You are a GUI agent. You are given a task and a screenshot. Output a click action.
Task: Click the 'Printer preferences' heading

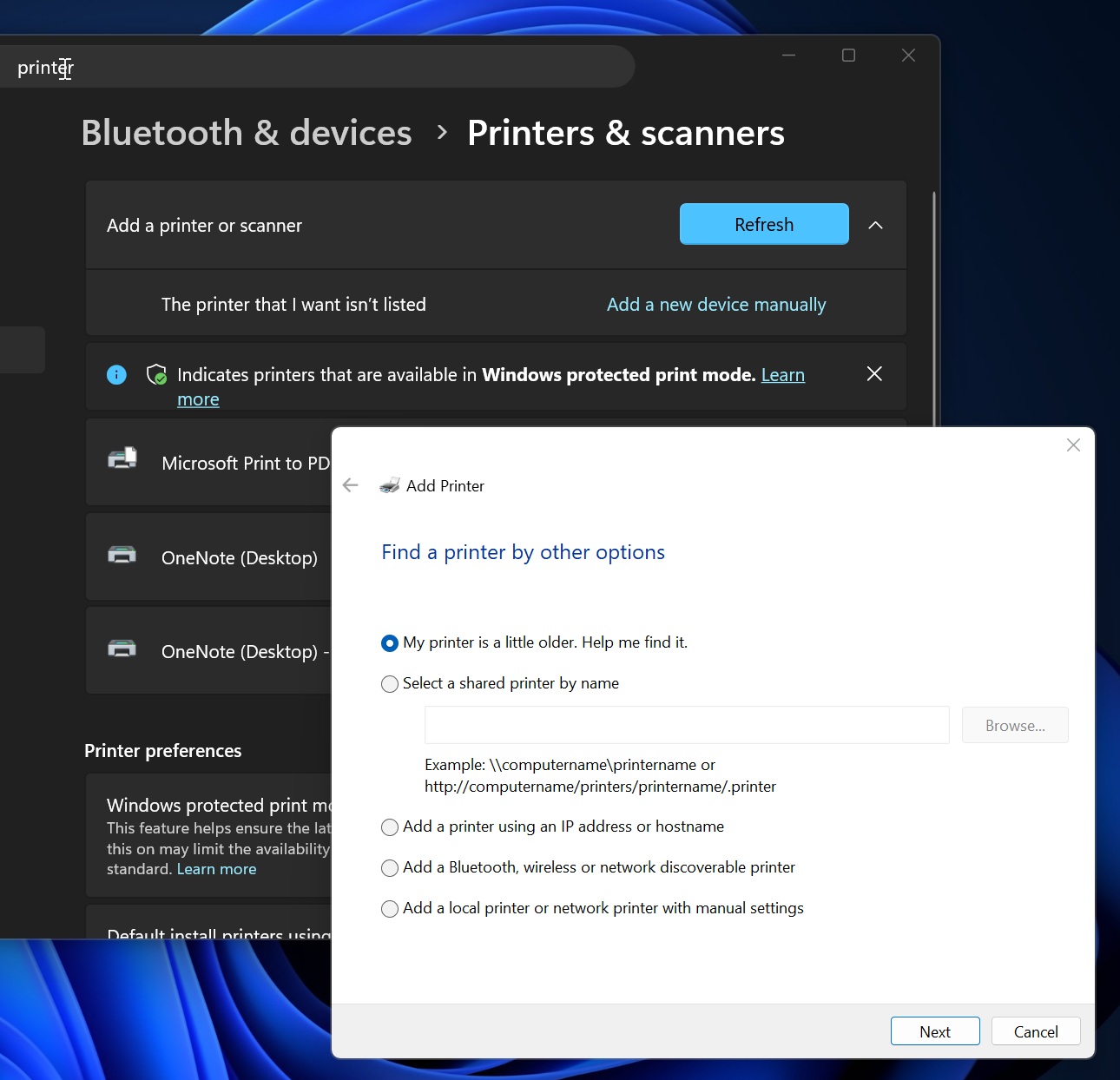(163, 751)
